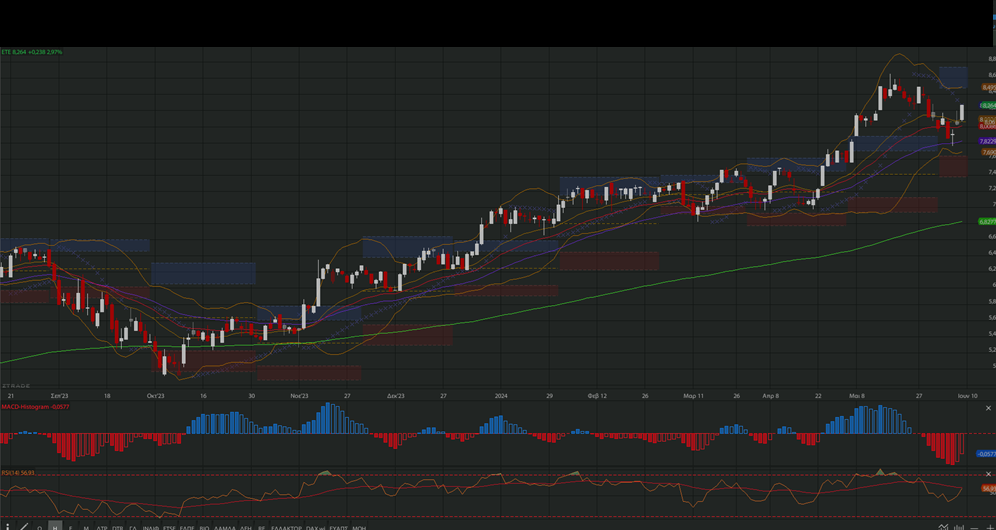Select the highlighted H timeframe button
This screenshot has height=530, width=996.
(55, 526)
